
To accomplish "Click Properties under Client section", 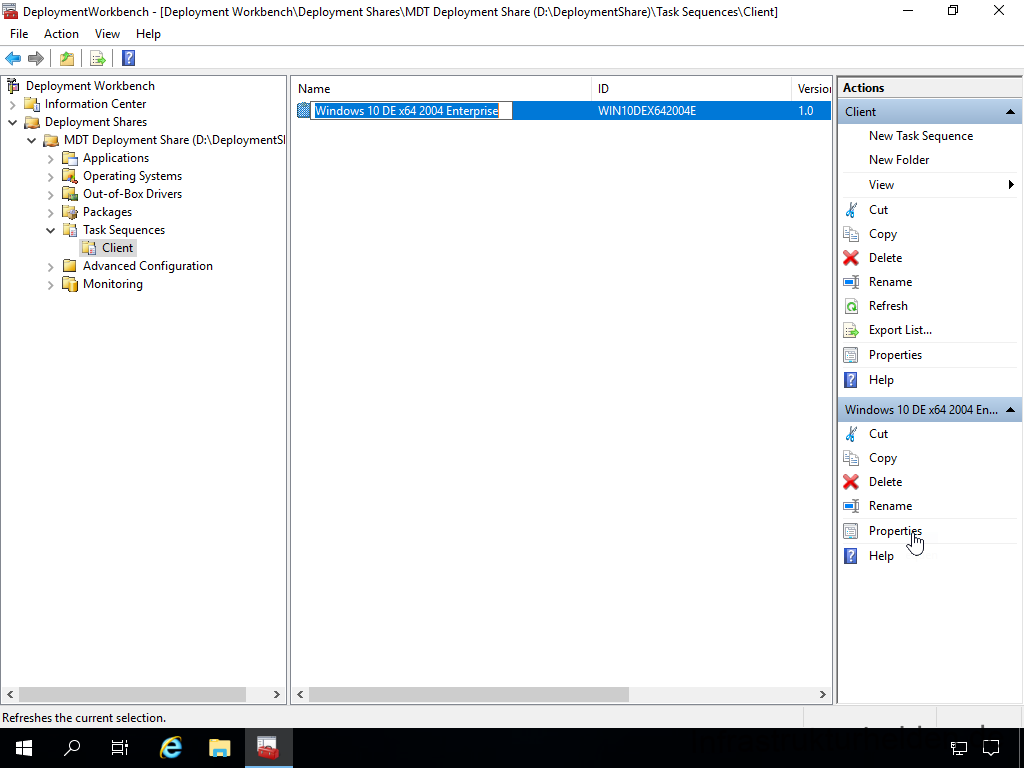I will click(895, 355).
